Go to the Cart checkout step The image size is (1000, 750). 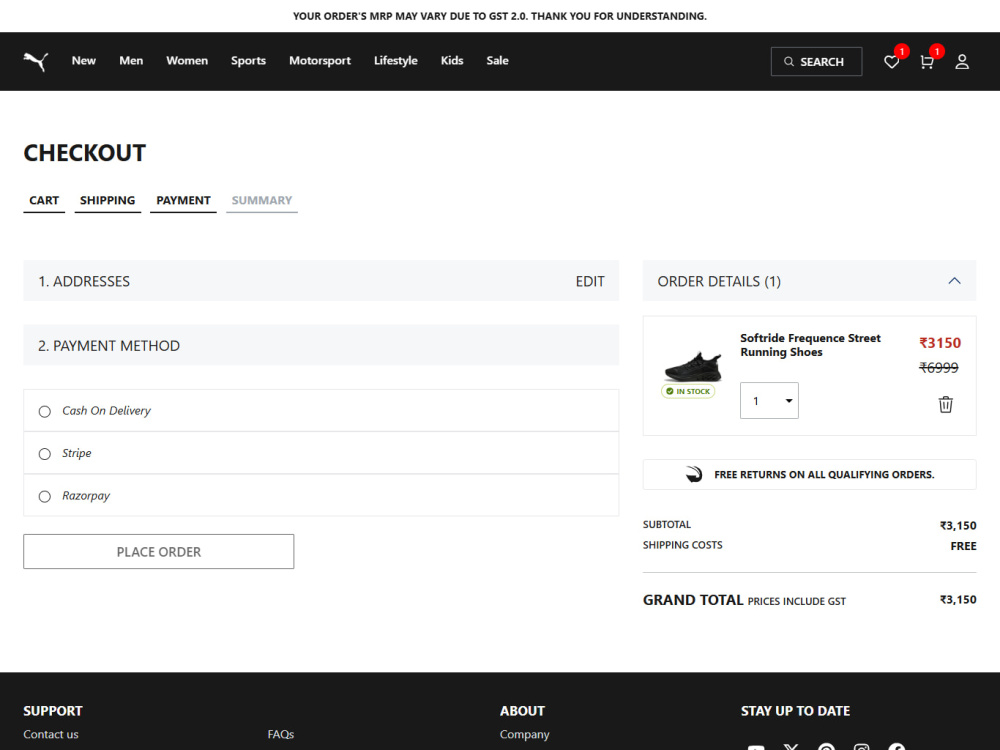click(44, 200)
